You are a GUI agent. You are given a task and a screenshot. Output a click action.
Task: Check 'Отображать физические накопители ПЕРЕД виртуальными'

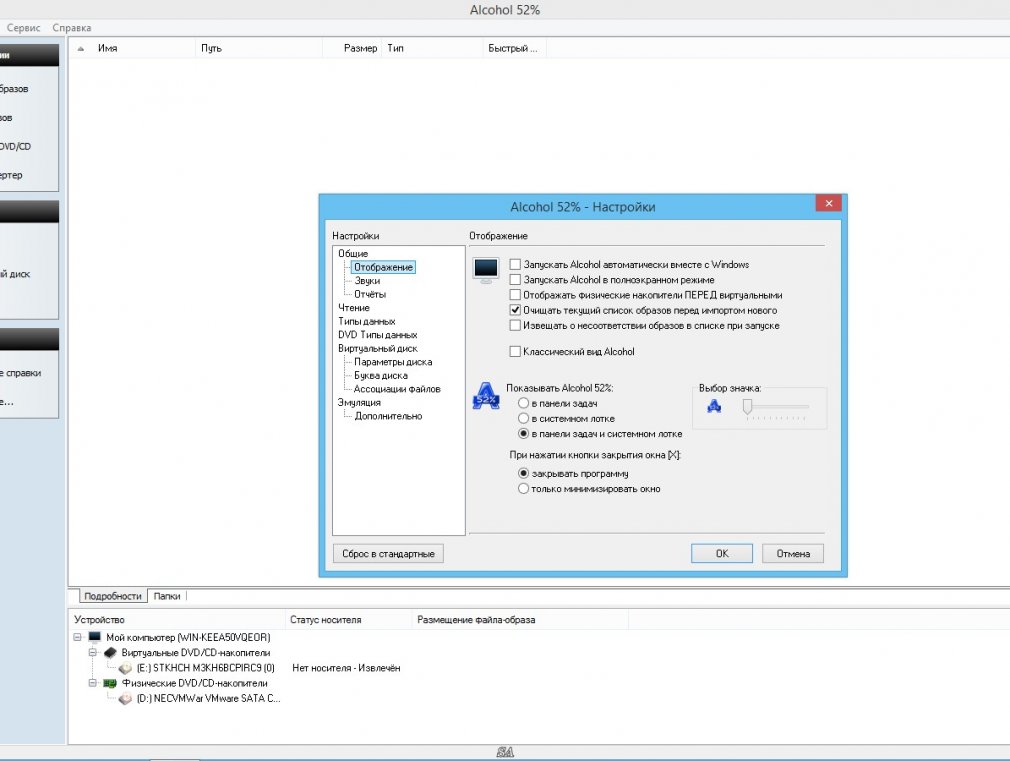(515, 295)
